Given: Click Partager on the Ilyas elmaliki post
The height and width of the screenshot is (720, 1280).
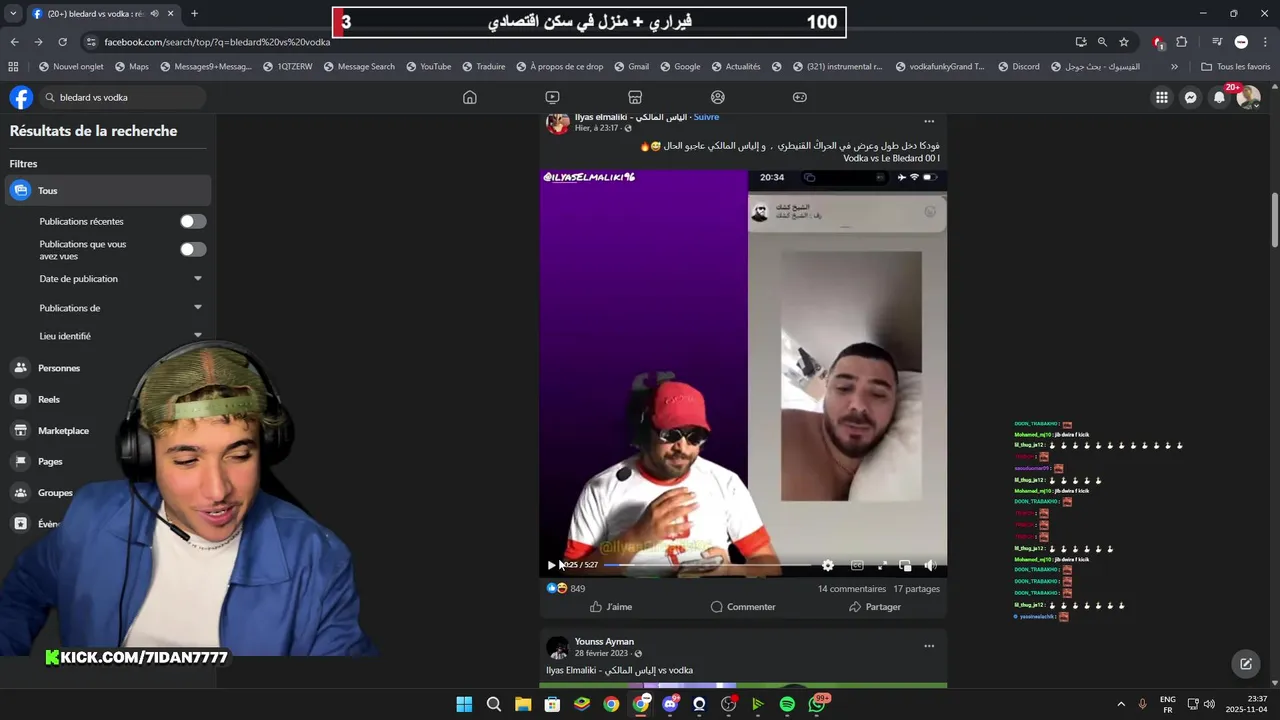Looking at the screenshot, I should (x=875, y=607).
